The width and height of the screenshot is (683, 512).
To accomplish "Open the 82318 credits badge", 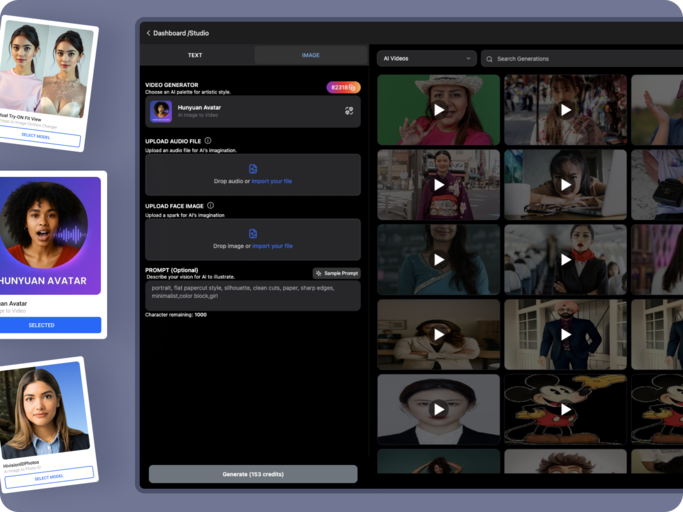I will 343,87.
